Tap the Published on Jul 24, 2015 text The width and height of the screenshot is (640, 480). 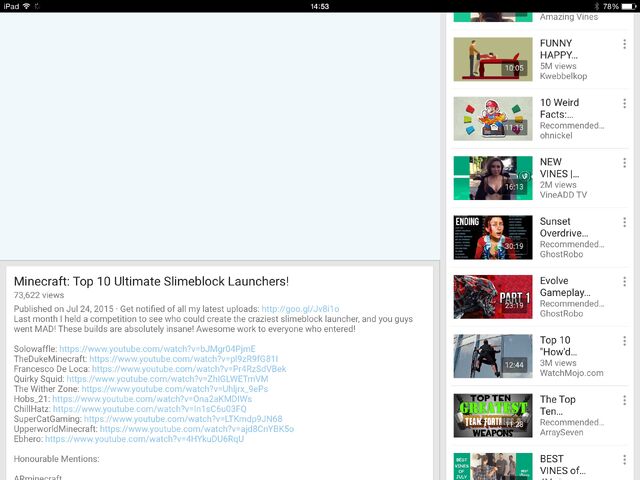[64, 309]
